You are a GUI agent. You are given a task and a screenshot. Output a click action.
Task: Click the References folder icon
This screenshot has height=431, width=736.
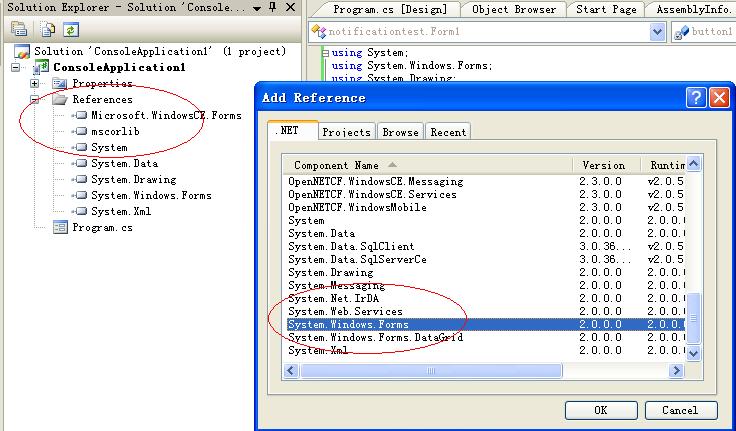[60, 100]
